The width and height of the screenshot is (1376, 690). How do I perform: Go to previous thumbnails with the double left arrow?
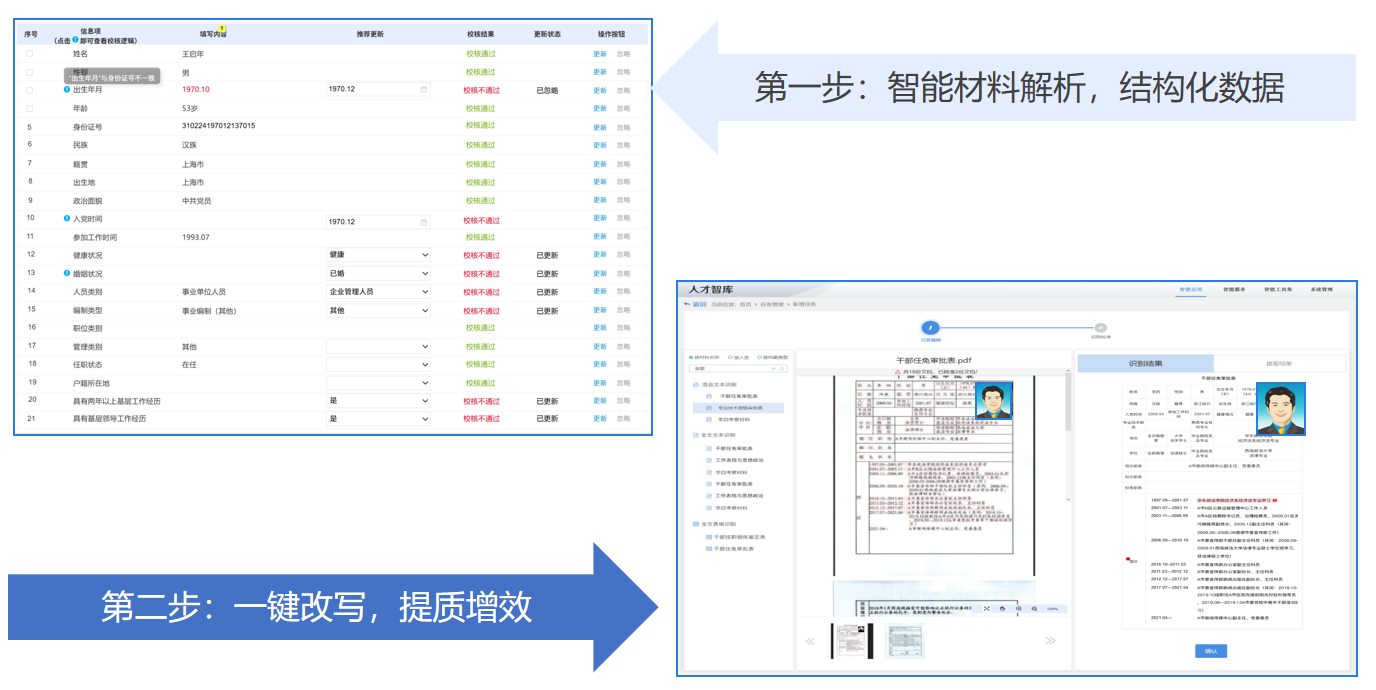pyautogui.click(x=810, y=641)
